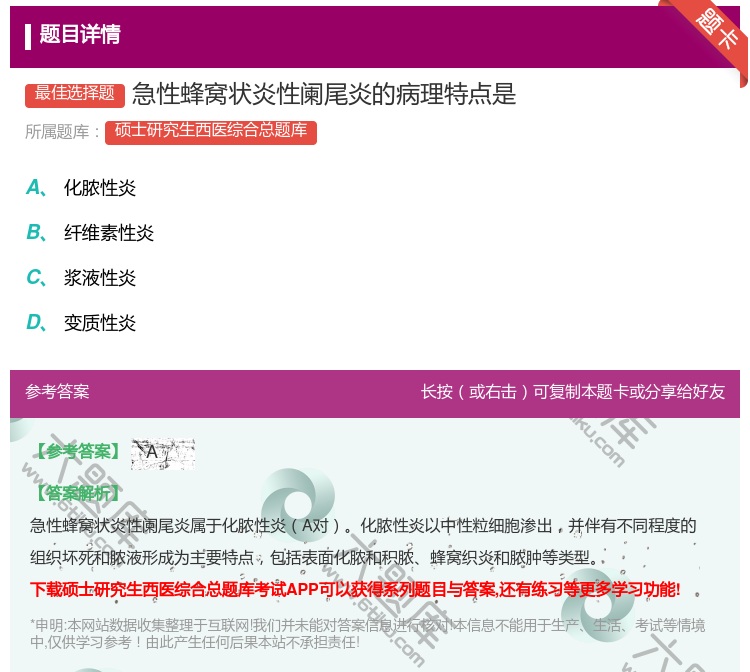This screenshot has width=750, height=672.
Task: Select option B 纤维素性炎
Action: pos(90,233)
